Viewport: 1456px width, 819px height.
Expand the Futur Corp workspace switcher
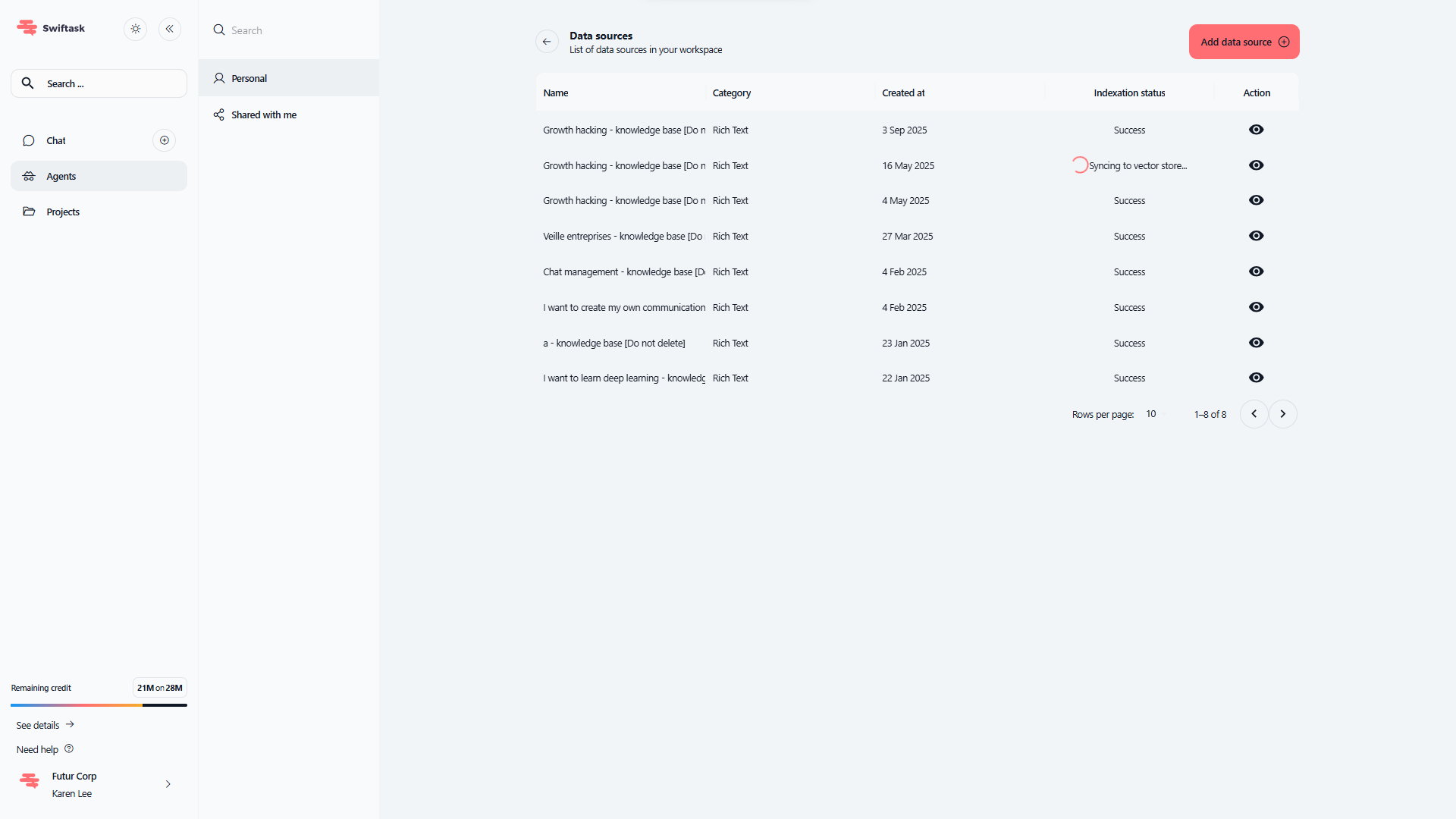point(168,784)
